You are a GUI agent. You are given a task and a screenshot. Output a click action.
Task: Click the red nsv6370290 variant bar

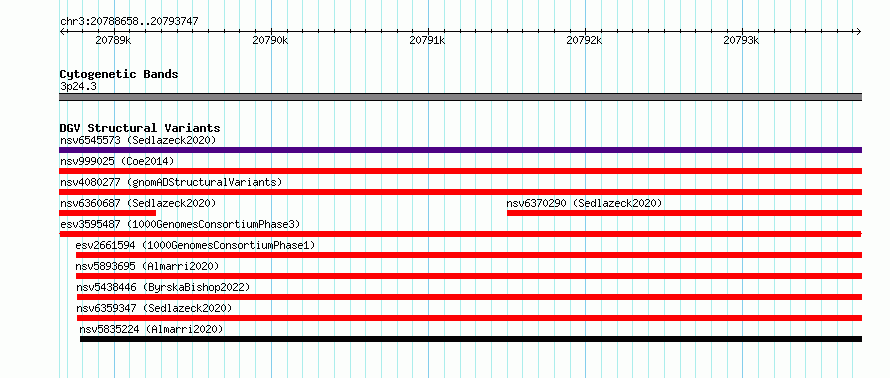tap(684, 213)
